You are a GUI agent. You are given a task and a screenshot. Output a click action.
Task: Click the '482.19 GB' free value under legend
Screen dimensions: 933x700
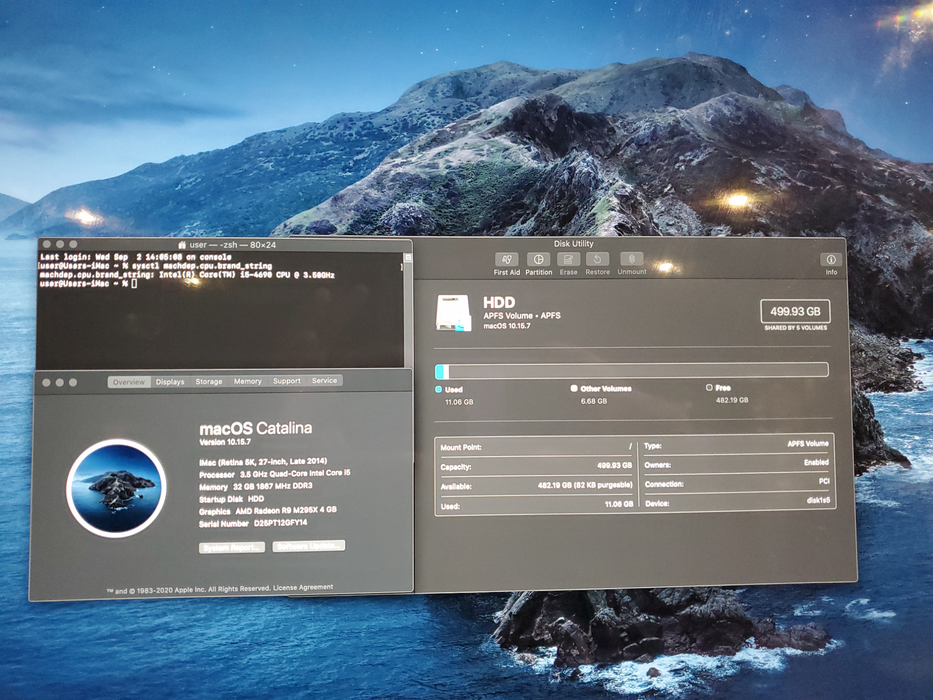click(x=732, y=400)
